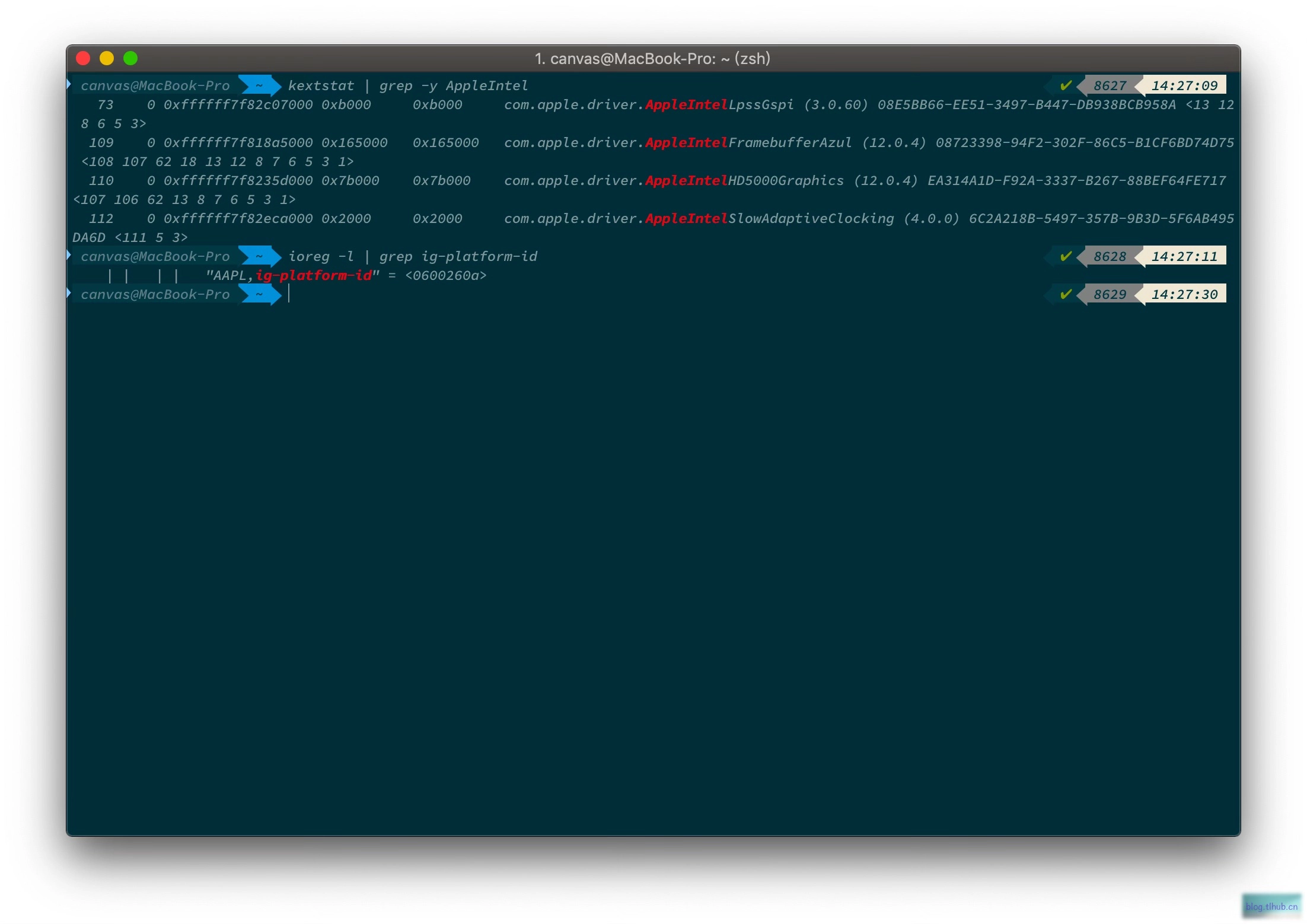The width and height of the screenshot is (1307, 924).
Task: Click the timestamp 14:27:30
Action: 1184,295
